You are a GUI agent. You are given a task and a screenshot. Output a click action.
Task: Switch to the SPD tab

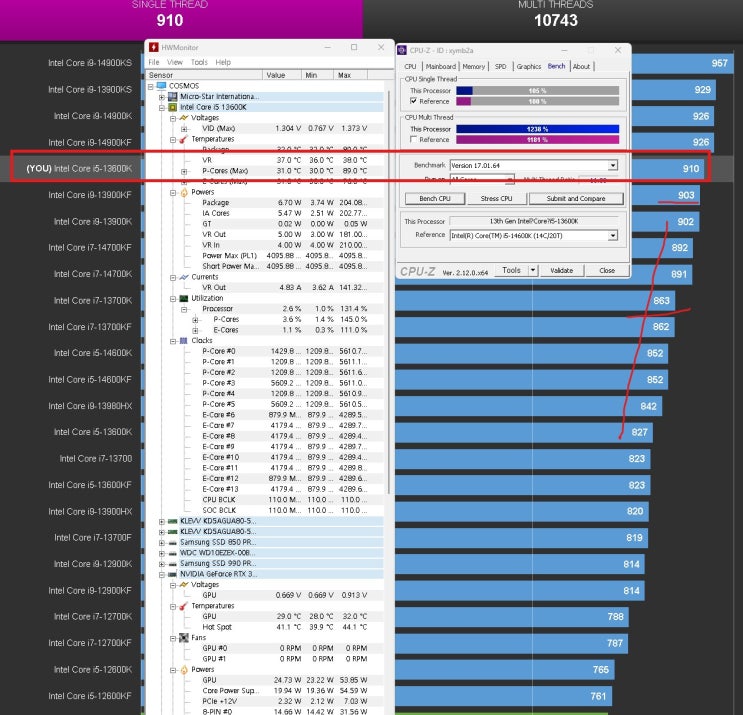click(500, 66)
